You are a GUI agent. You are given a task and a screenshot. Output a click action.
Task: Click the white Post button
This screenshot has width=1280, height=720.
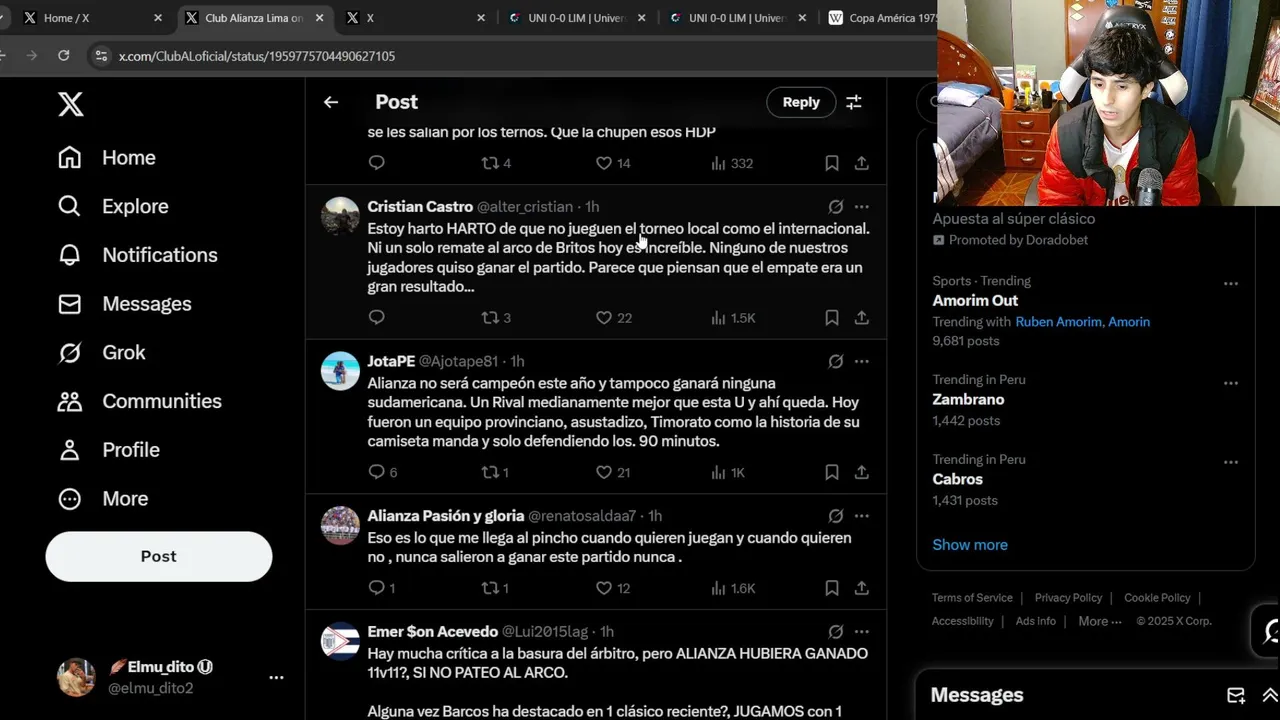tap(158, 556)
